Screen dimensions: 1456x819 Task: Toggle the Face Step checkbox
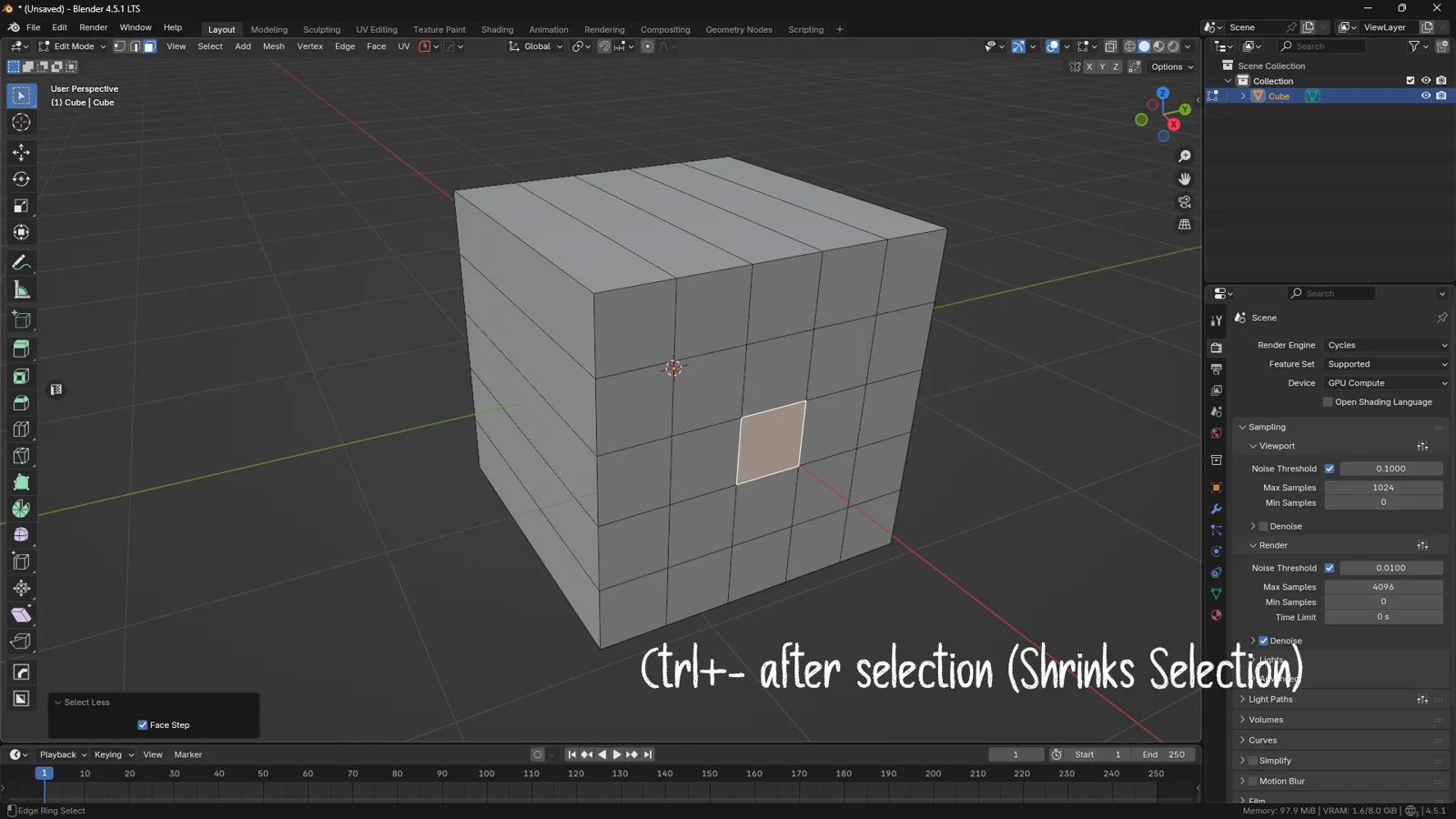(x=142, y=725)
